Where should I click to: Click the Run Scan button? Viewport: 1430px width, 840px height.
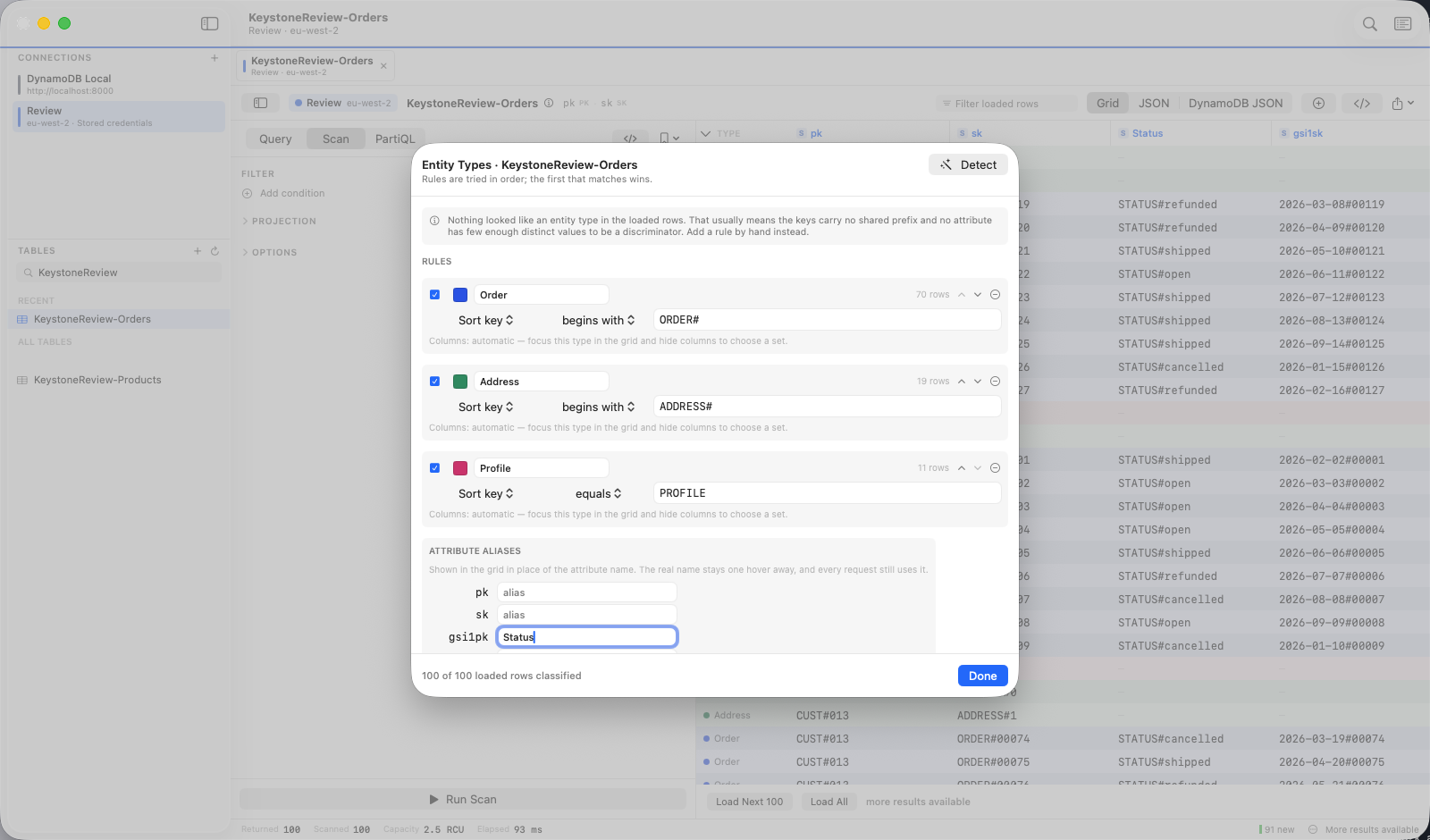[463, 799]
